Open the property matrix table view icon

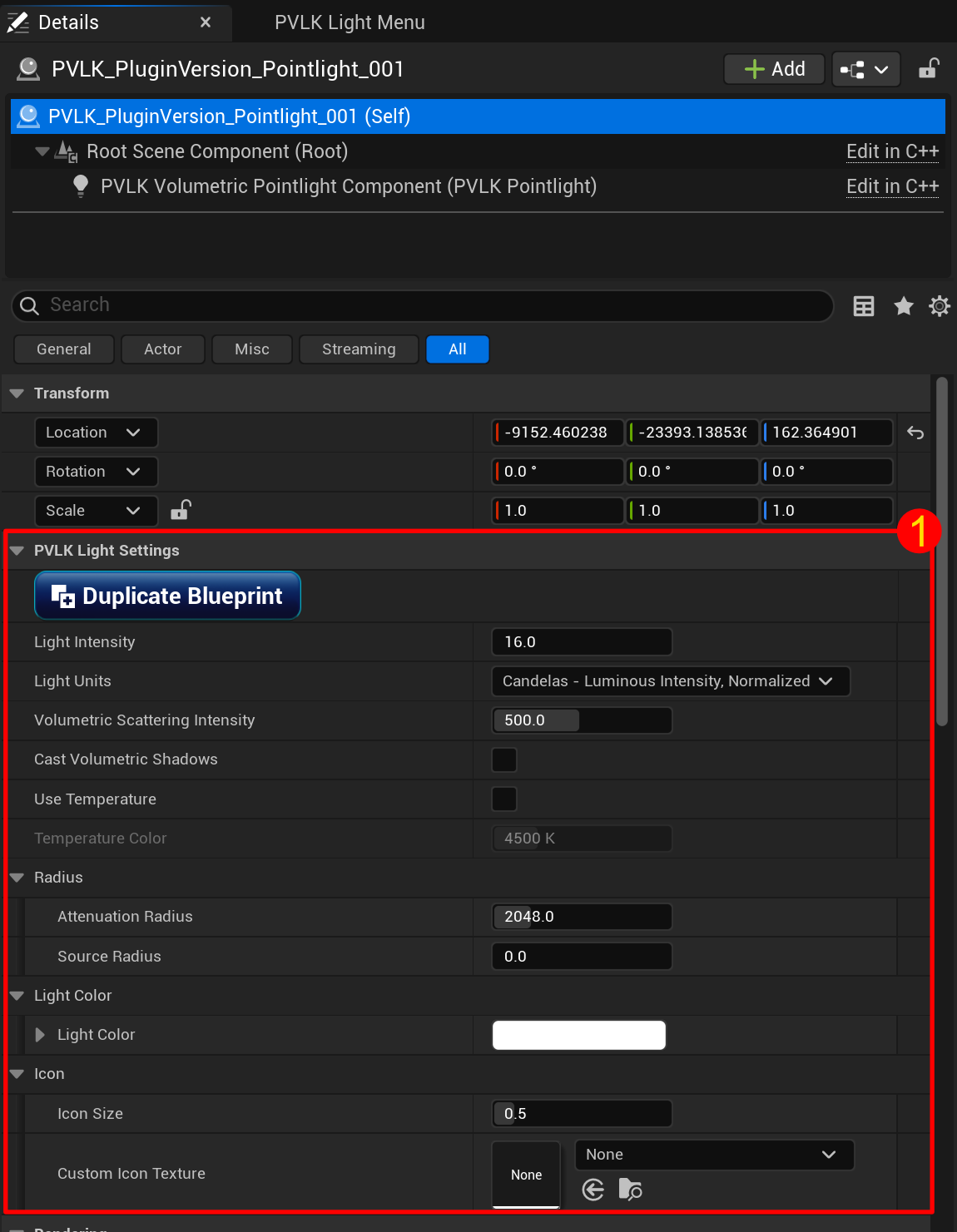point(864,306)
